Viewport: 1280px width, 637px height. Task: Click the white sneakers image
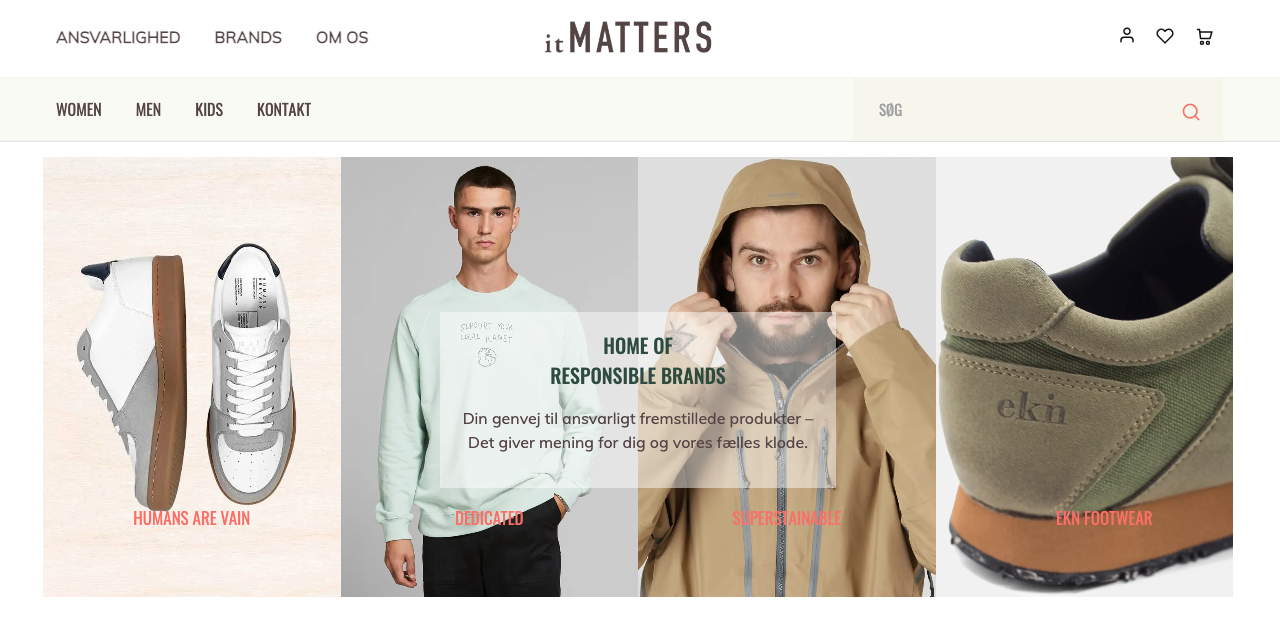click(192, 377)
